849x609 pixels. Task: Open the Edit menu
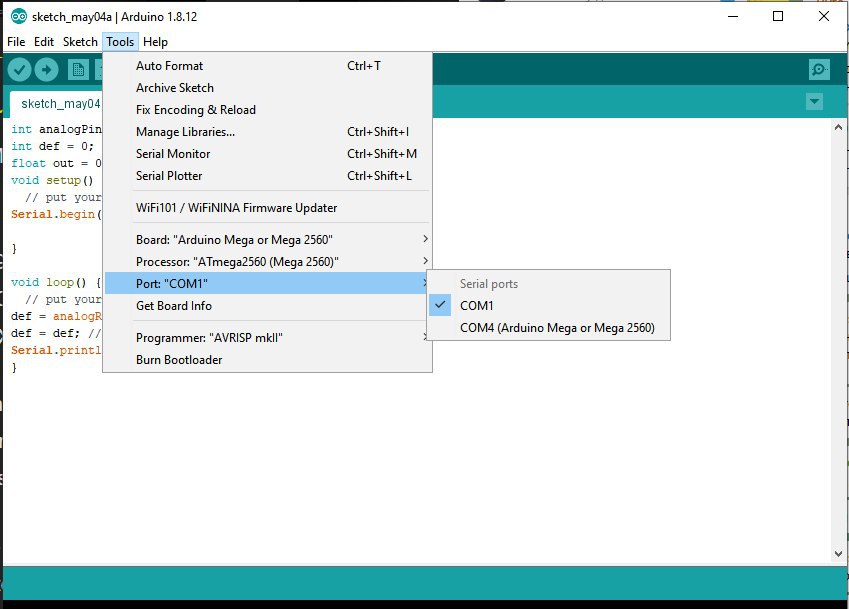point(44,42)
